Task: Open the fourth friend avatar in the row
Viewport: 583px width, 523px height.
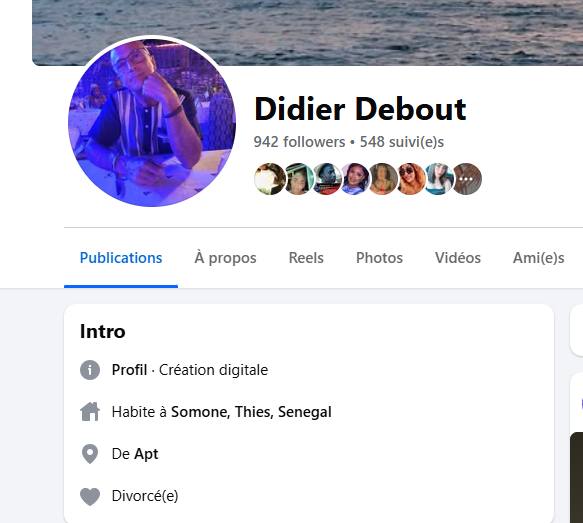Action: point(354,179)
